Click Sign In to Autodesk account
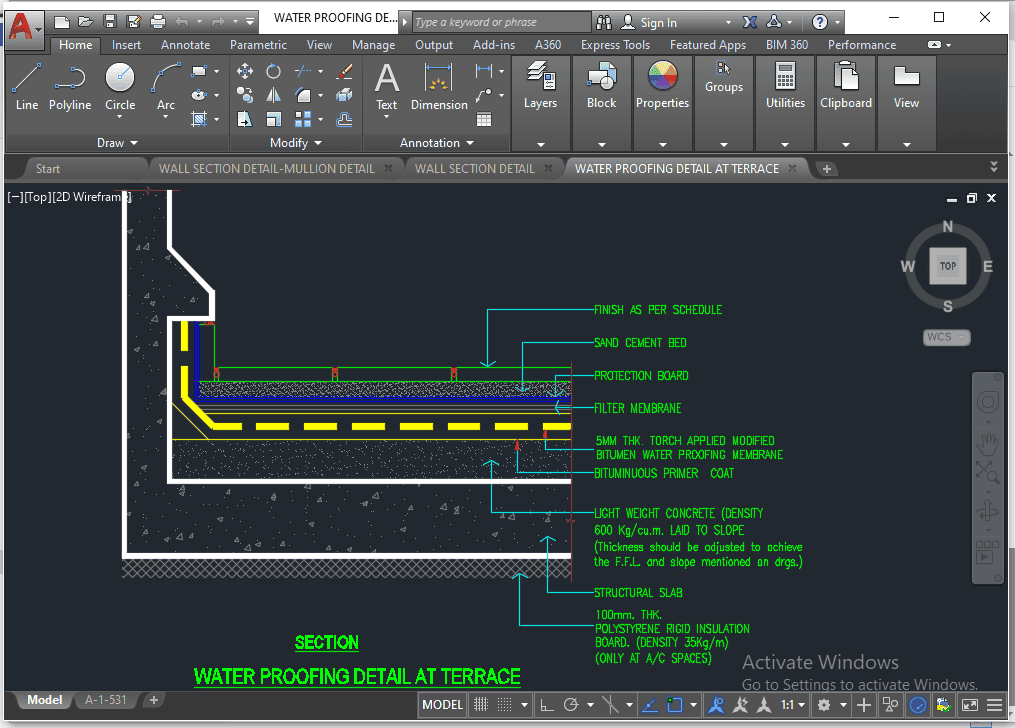This screenshot has width=1015, height=728. [658, 22]
